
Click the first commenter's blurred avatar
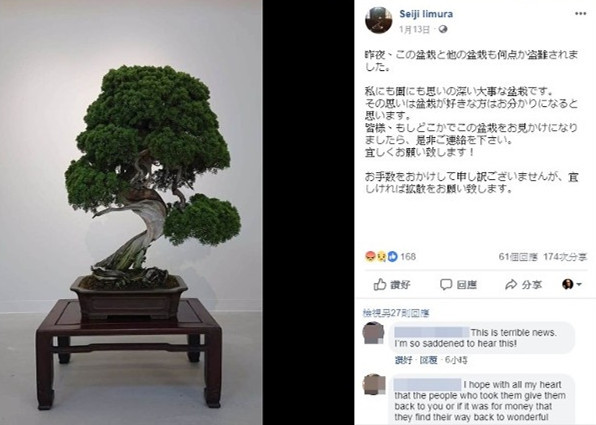pyautogui.click(x=373, y=333)
